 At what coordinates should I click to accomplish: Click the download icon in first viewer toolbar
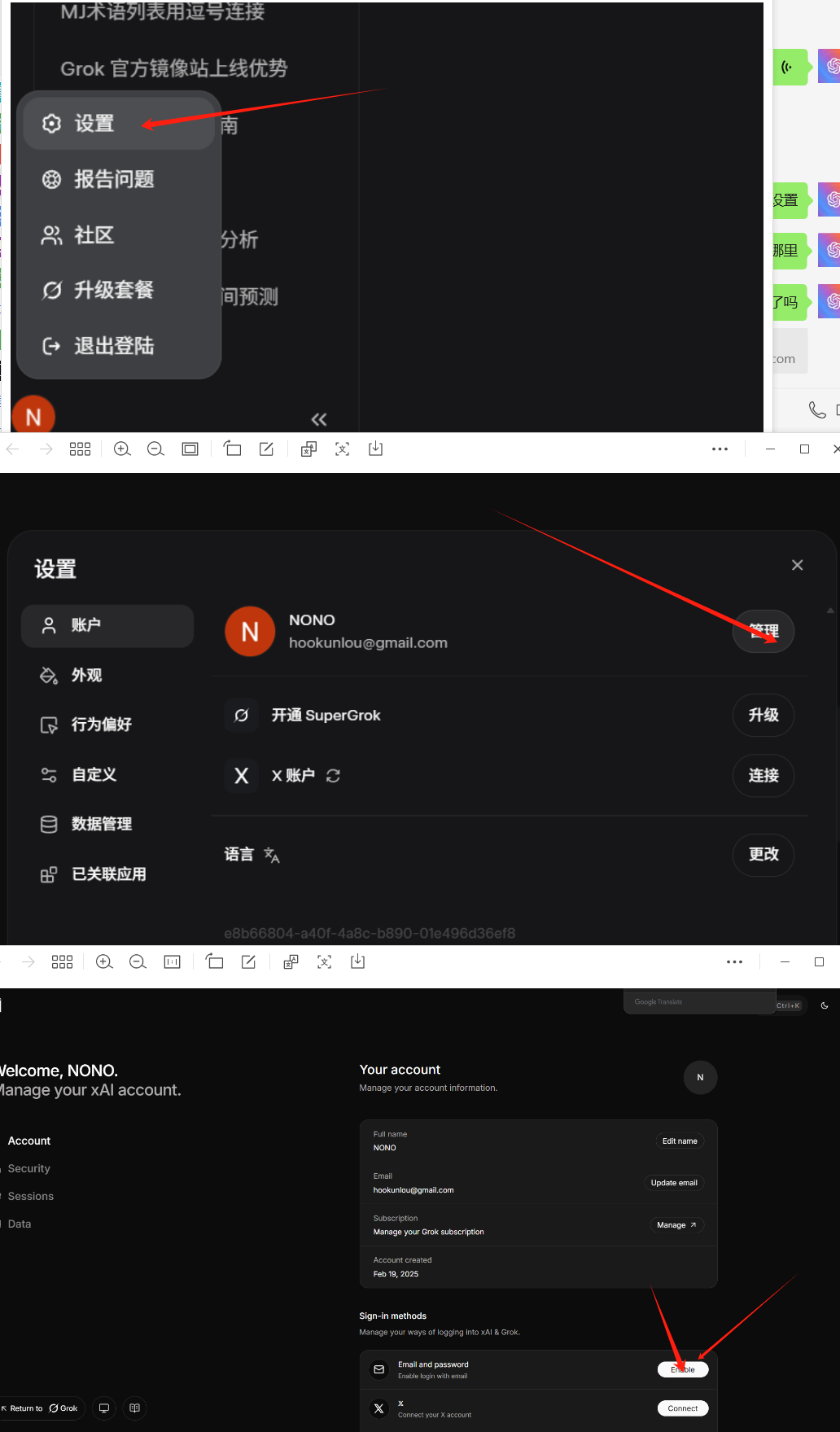375,449
